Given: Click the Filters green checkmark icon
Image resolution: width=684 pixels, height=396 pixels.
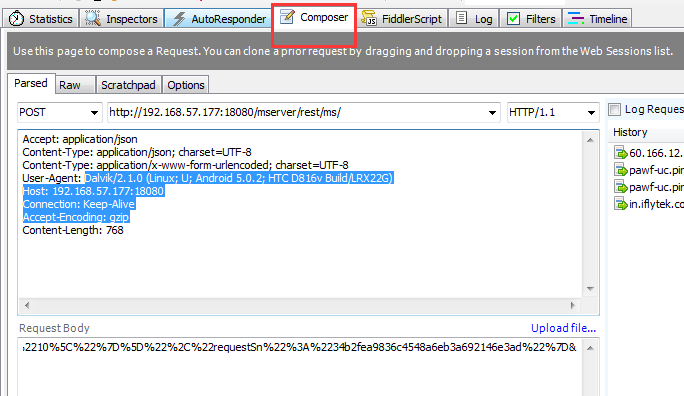Looking at the screenshot, I should click(x=513, y=19).
